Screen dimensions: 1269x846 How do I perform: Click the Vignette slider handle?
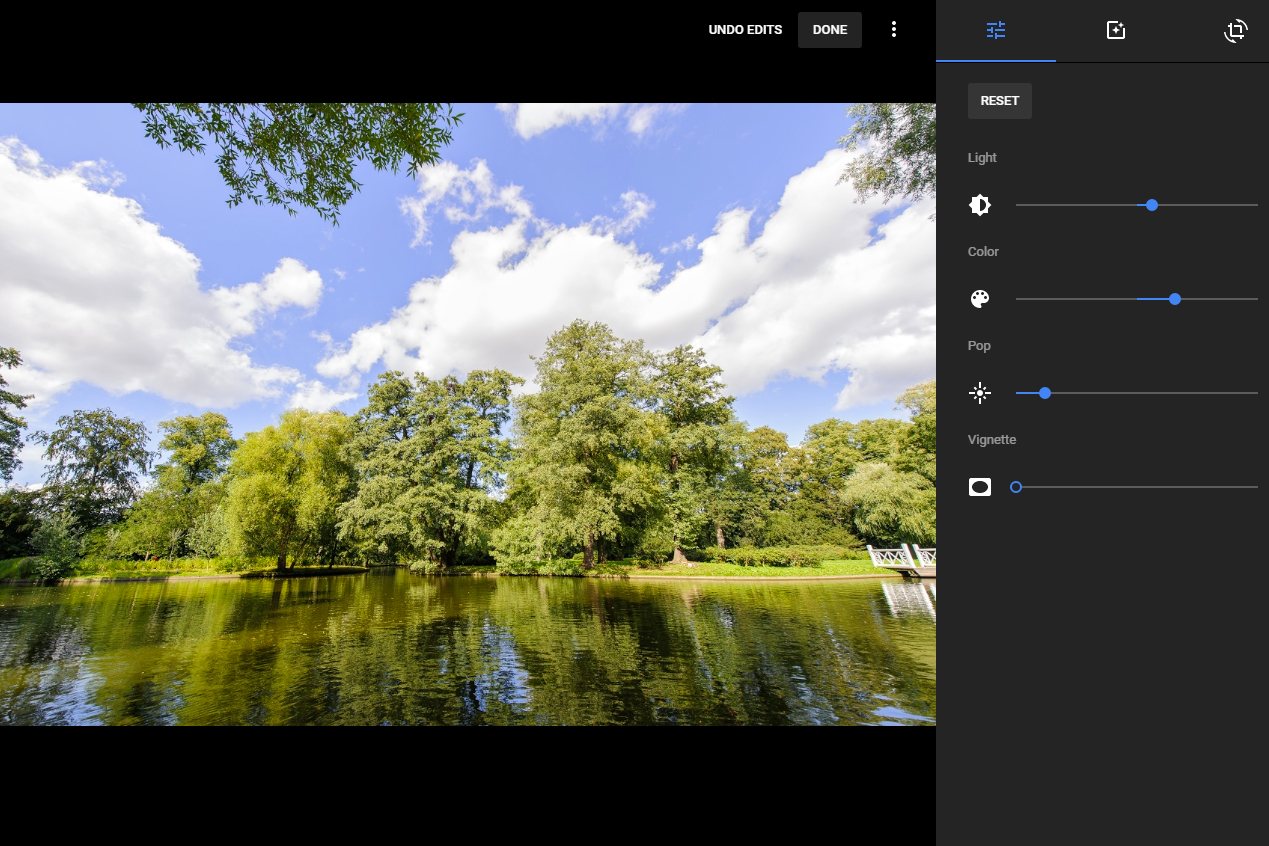click(x=1016, y=487)
